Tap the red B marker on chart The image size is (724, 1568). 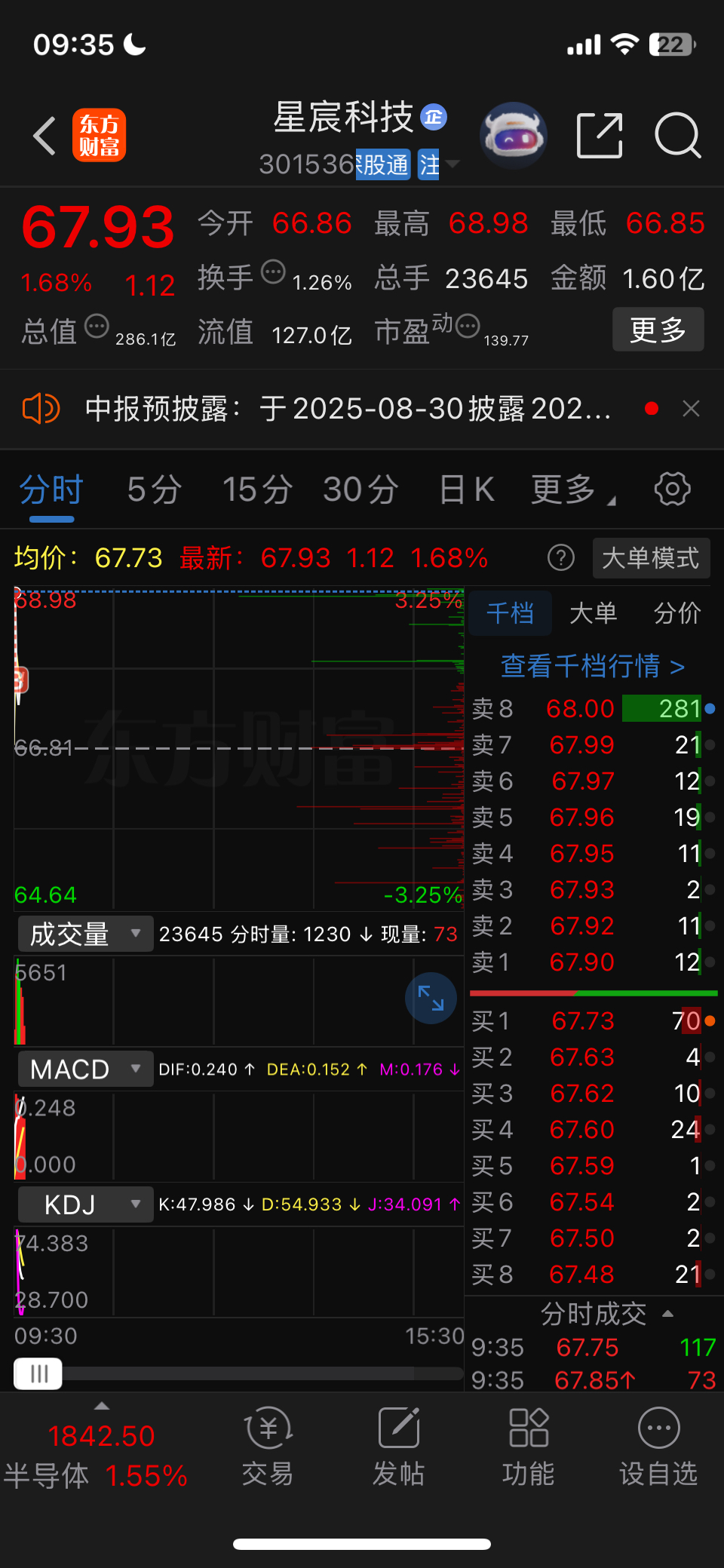(x=20, y=680)
